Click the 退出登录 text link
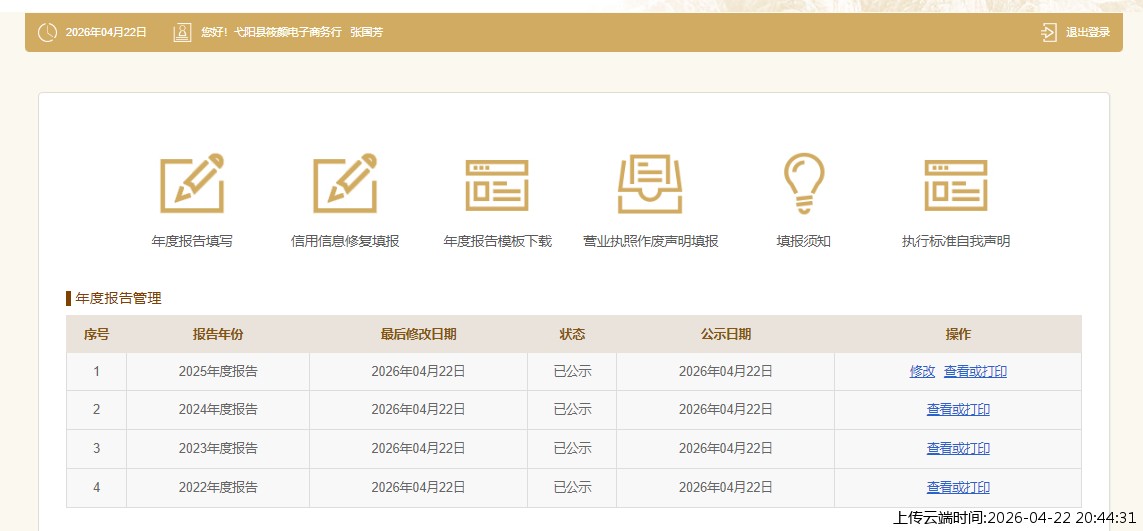 coord(1087,32)
